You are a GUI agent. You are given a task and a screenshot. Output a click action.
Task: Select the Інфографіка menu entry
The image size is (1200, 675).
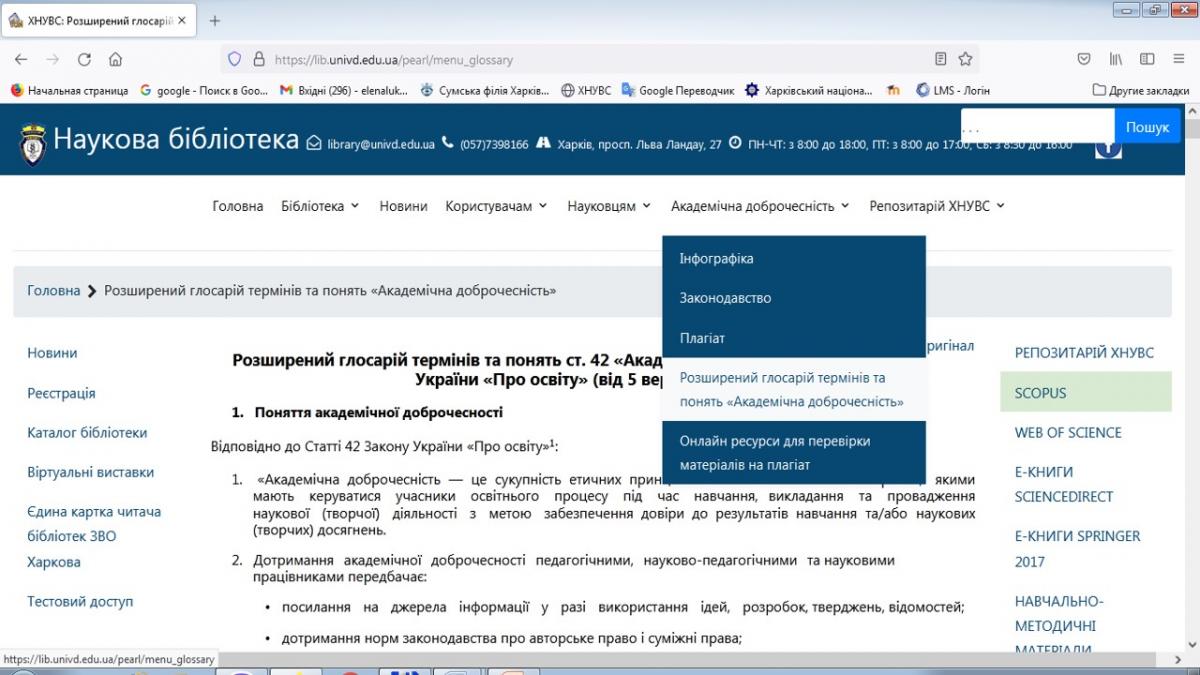716,258
